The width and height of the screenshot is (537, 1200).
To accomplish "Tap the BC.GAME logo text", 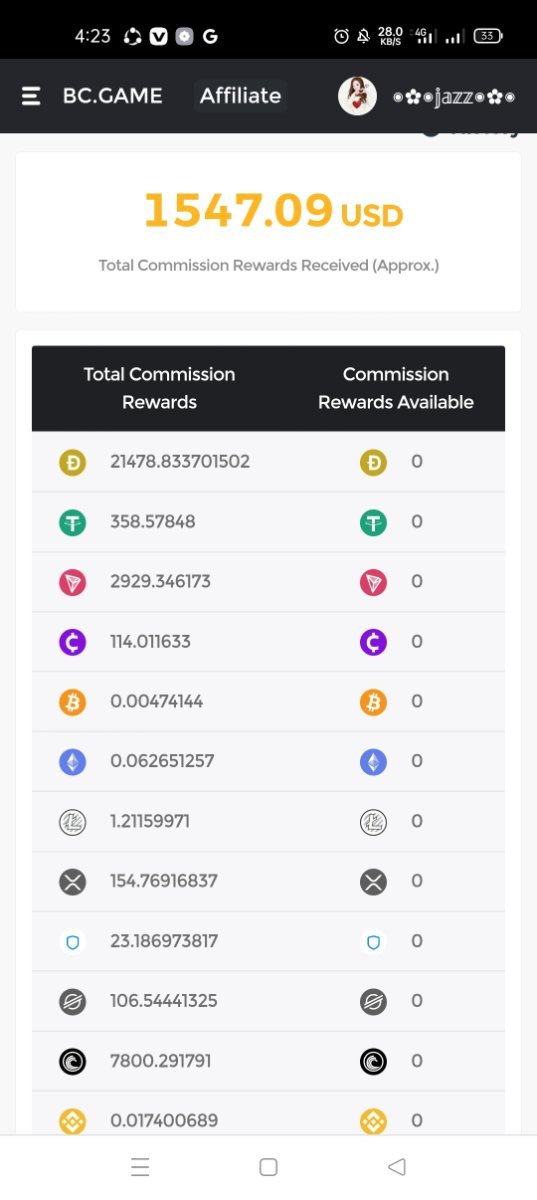I will click(x=112, y=96).
